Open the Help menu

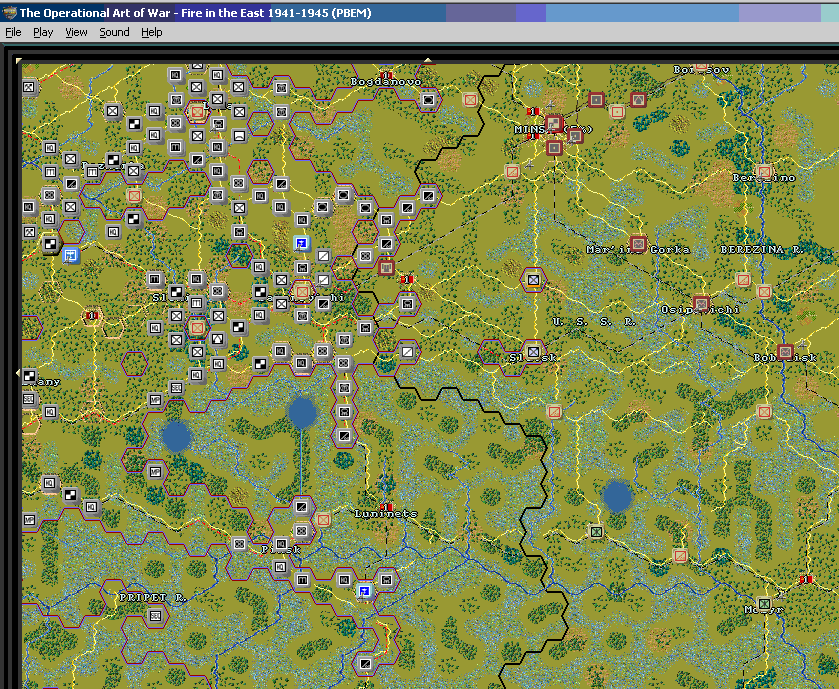pos(151,32)
